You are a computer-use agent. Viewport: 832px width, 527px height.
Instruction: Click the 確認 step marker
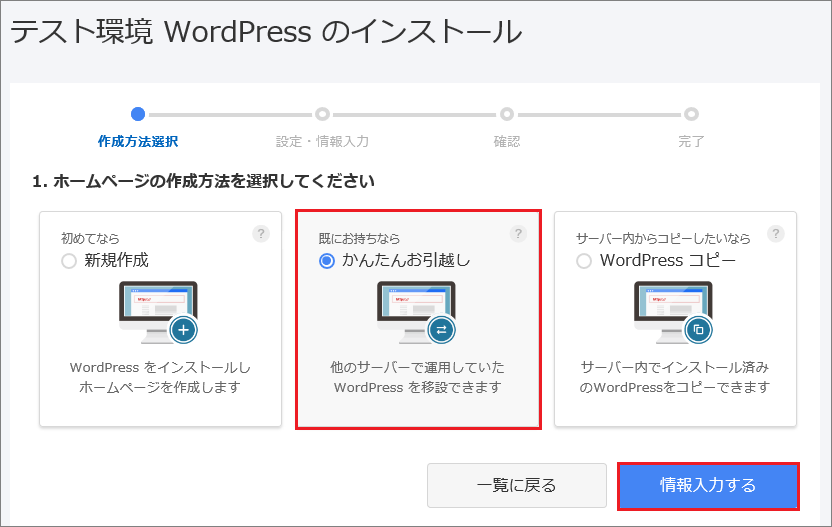coord(507,114)
